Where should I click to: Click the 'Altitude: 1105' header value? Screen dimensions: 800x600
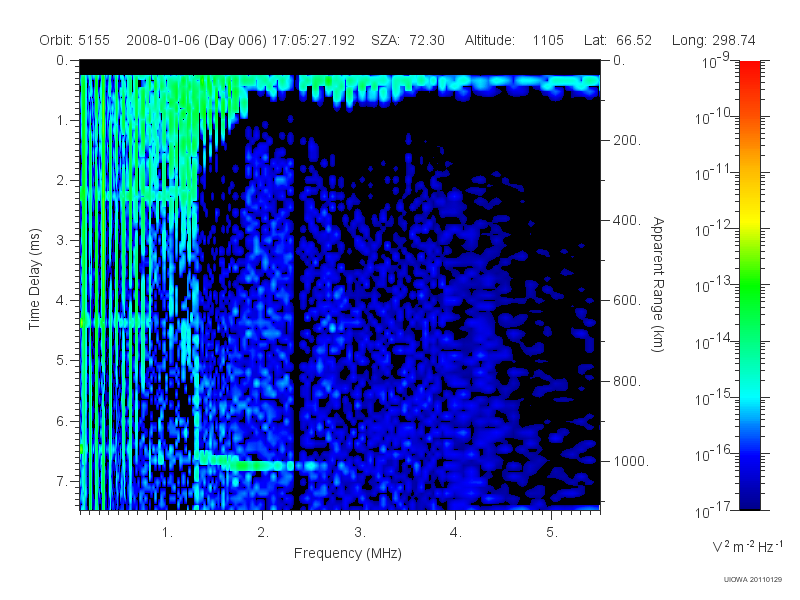click(x=514, y=40)
